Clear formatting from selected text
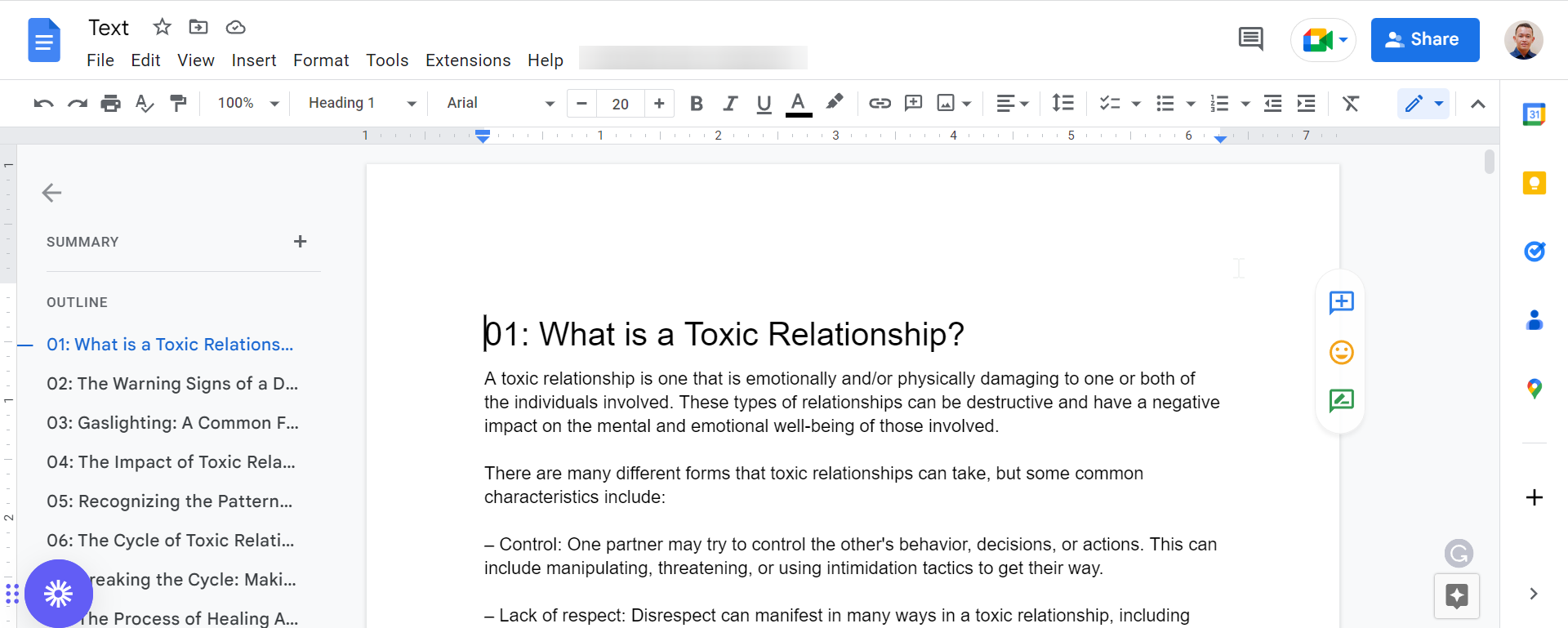Screen dimensions: 1568x628 pyautogui.click(x=1351, y=103)
